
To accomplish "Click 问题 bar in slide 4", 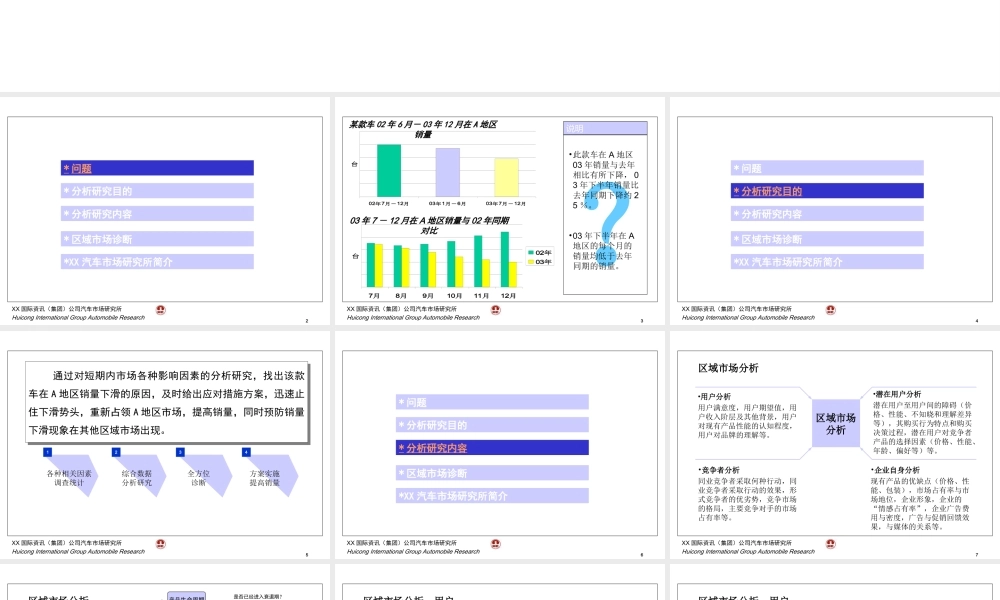I will (827, 168).
